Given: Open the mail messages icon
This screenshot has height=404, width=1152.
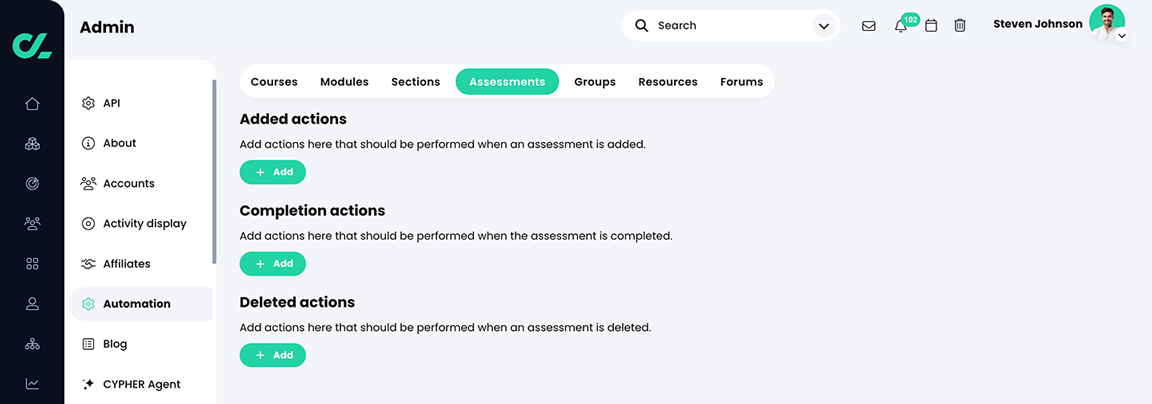Looking at the screenshot, I should [x=868, y=26].
